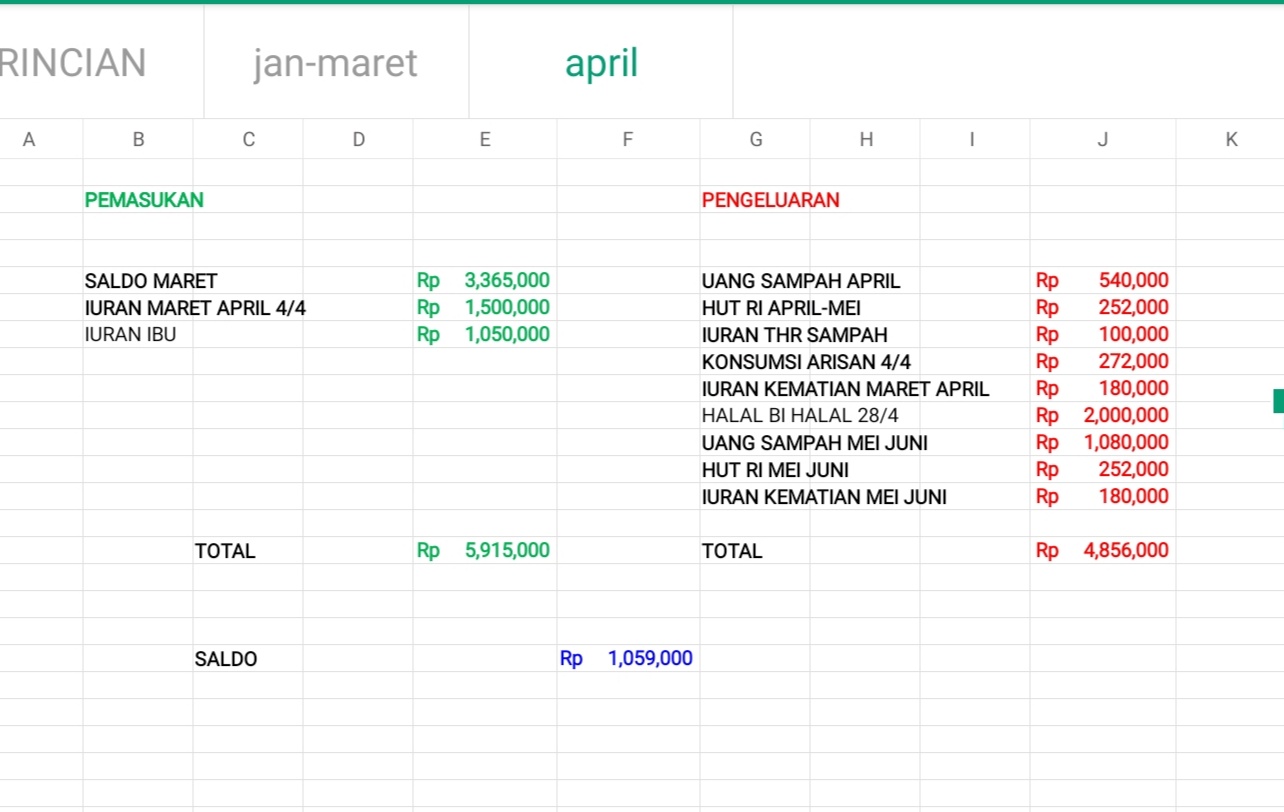Select column E header
1284x812 pixels.
[484, 140]
